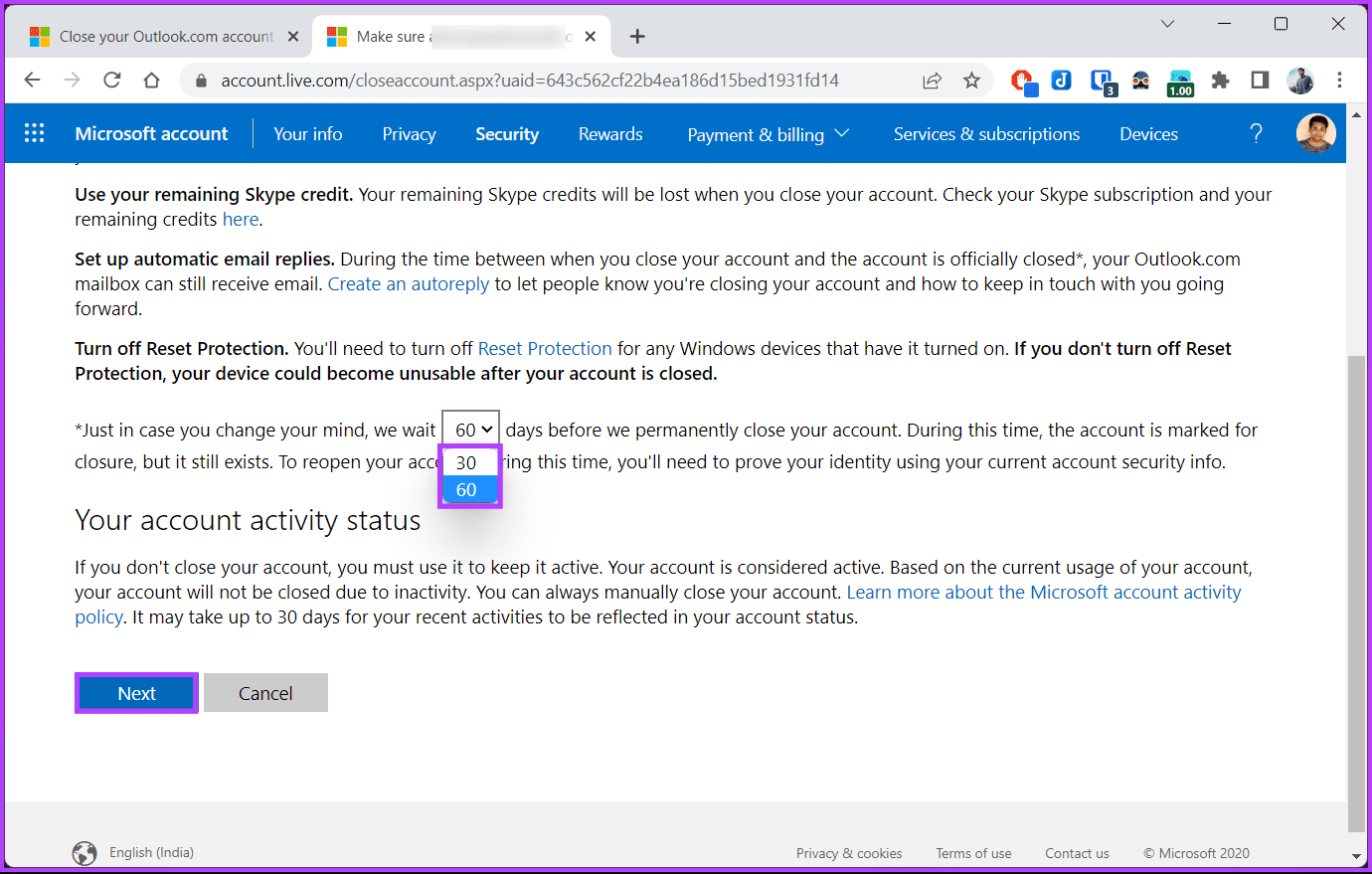This screenshot has width=1372, height=874.
Task: Open Terms of use footer link
Action: (973, 853)
